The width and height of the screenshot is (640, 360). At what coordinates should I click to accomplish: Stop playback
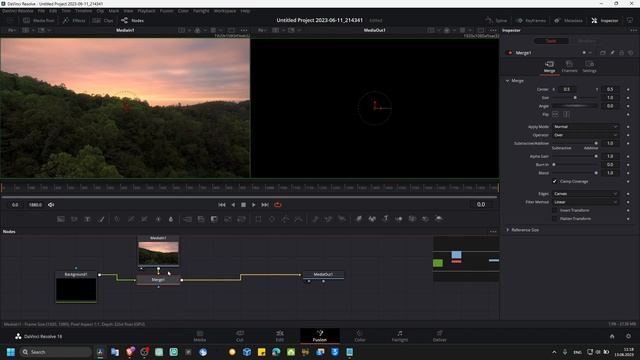tap(243, 205)
